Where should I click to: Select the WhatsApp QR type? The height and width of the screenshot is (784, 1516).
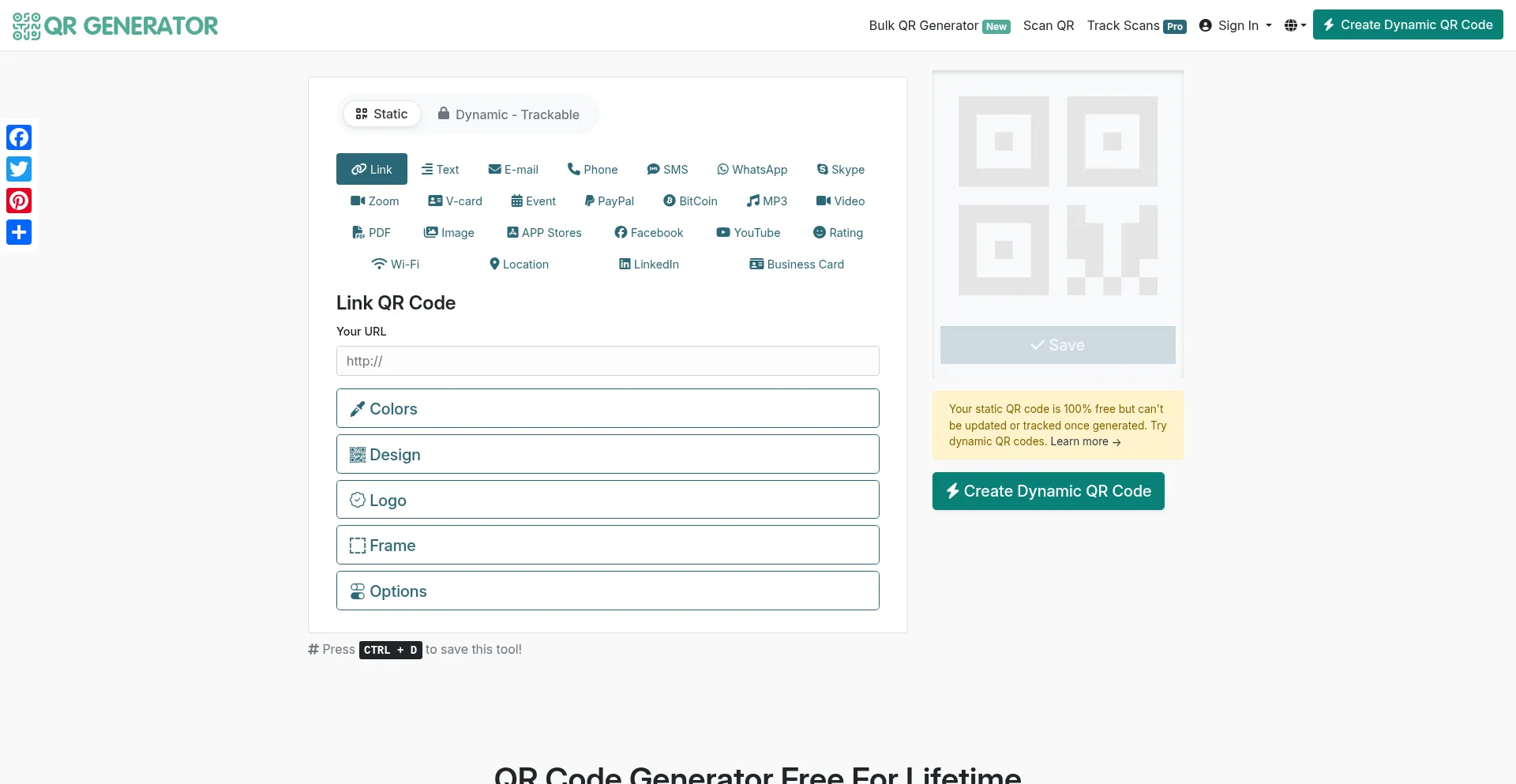click(752, 170)
